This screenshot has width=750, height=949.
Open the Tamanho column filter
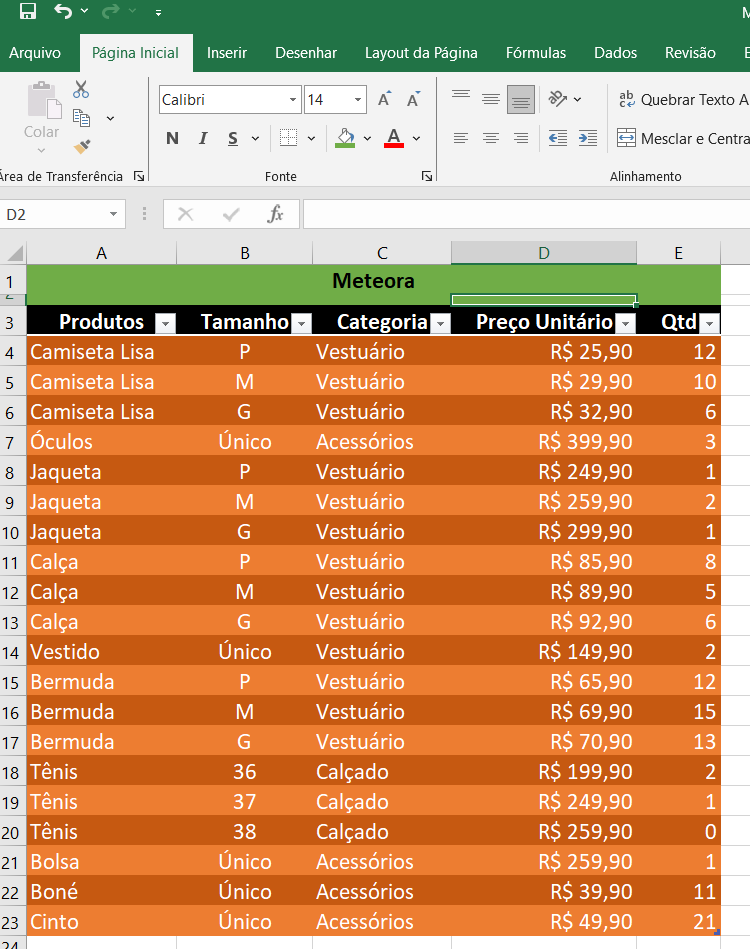click(x=301, y=324)
